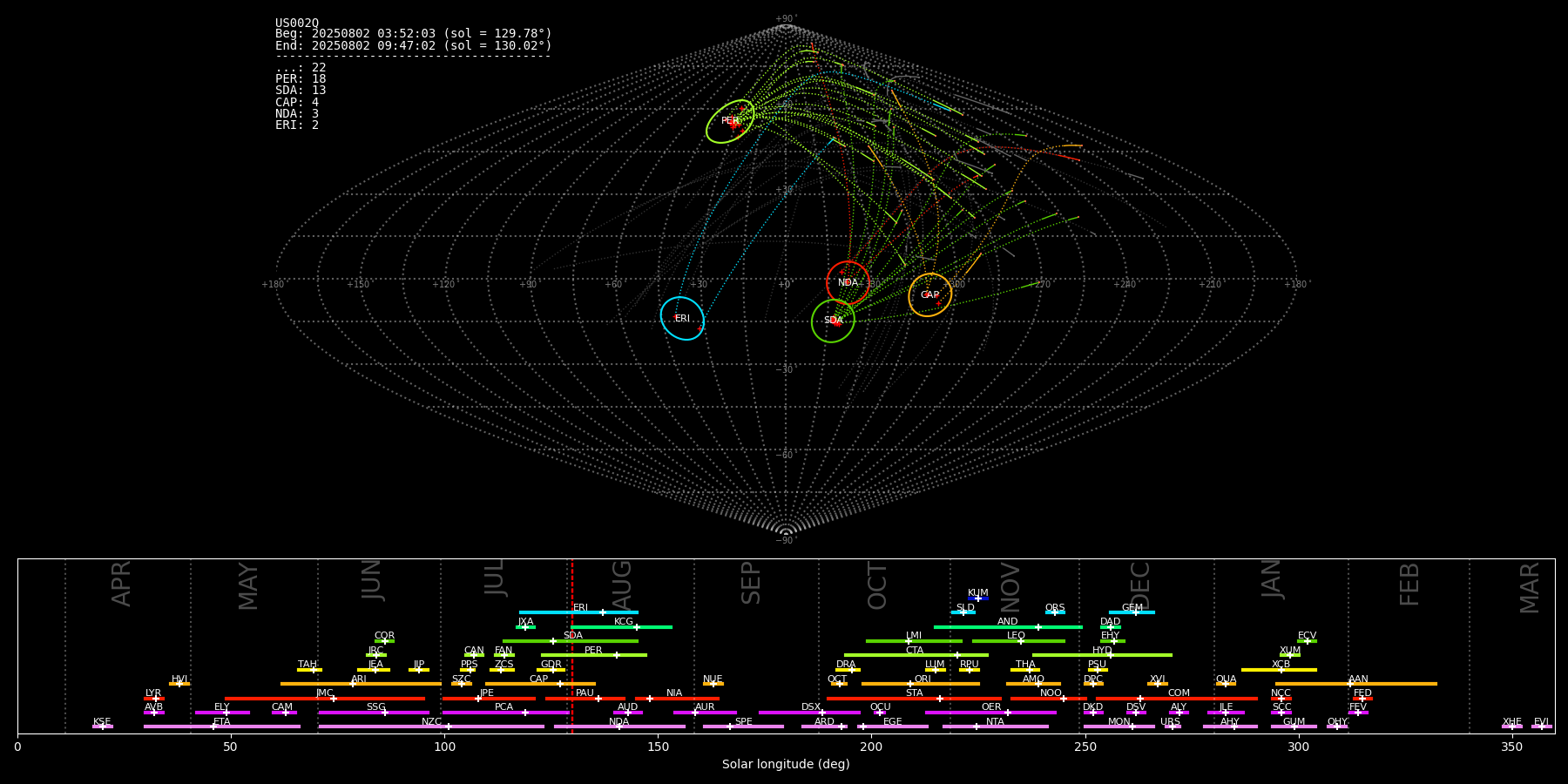Click the +90° pole label on map
1568x784 pixels.
tap(786, 18)
